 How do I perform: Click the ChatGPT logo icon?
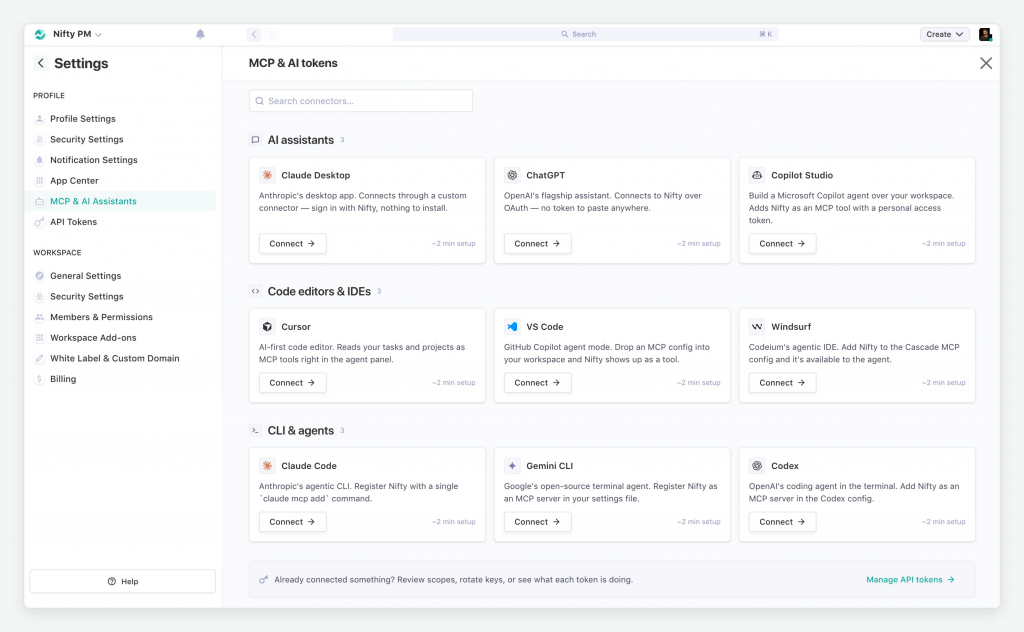point(512,175)
